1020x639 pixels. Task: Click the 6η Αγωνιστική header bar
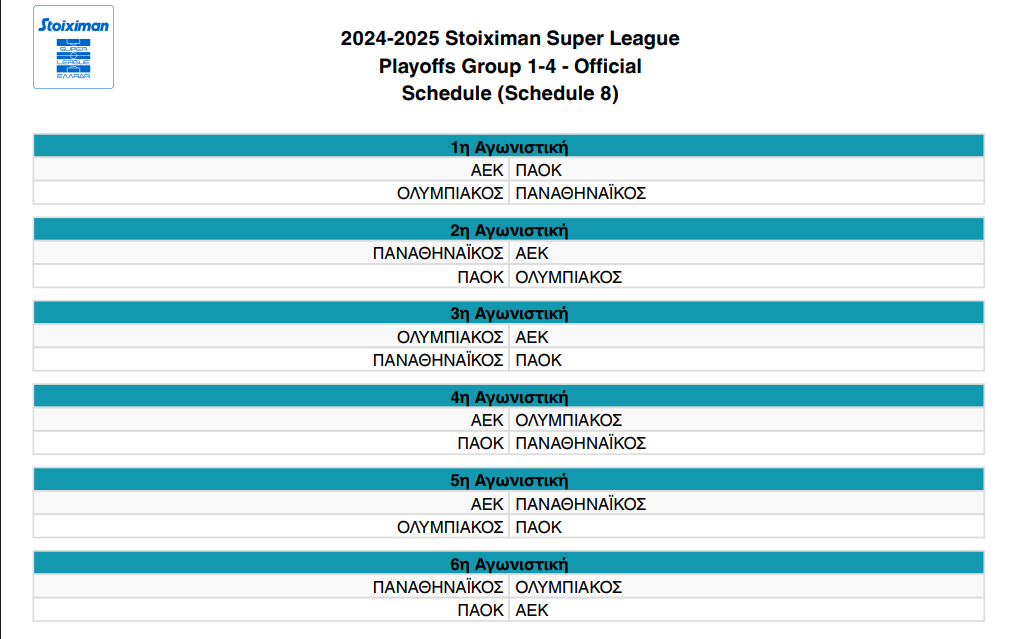509,564
